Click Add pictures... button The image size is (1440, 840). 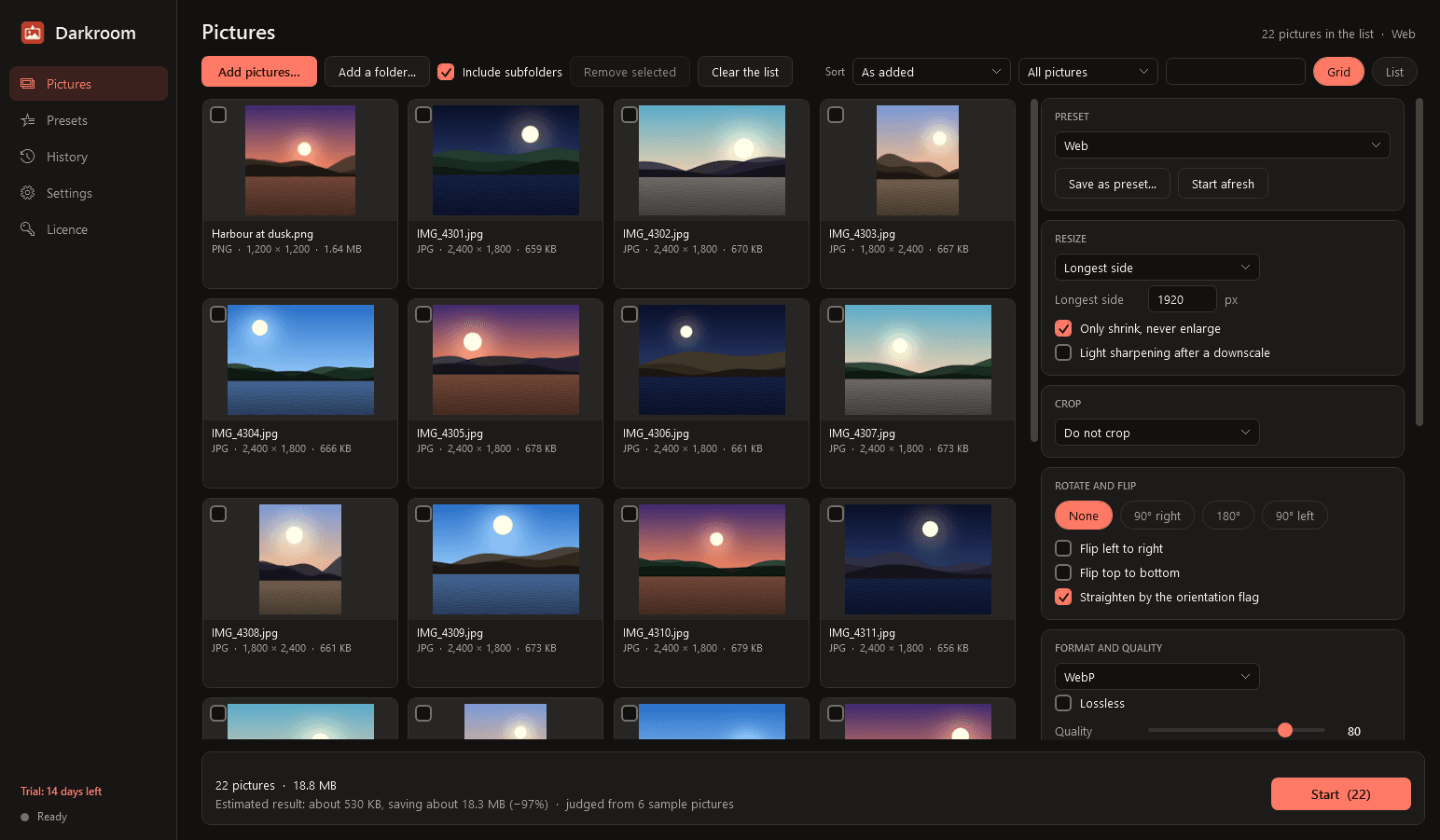(259, 72)
